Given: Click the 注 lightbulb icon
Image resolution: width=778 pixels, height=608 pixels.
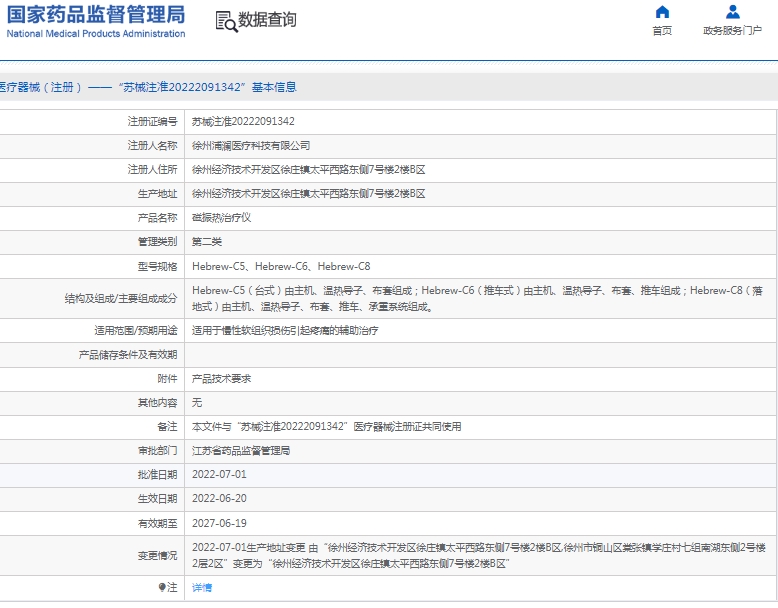Looking at the screenshot, I should pyautogui.click(x=162, y=587).
